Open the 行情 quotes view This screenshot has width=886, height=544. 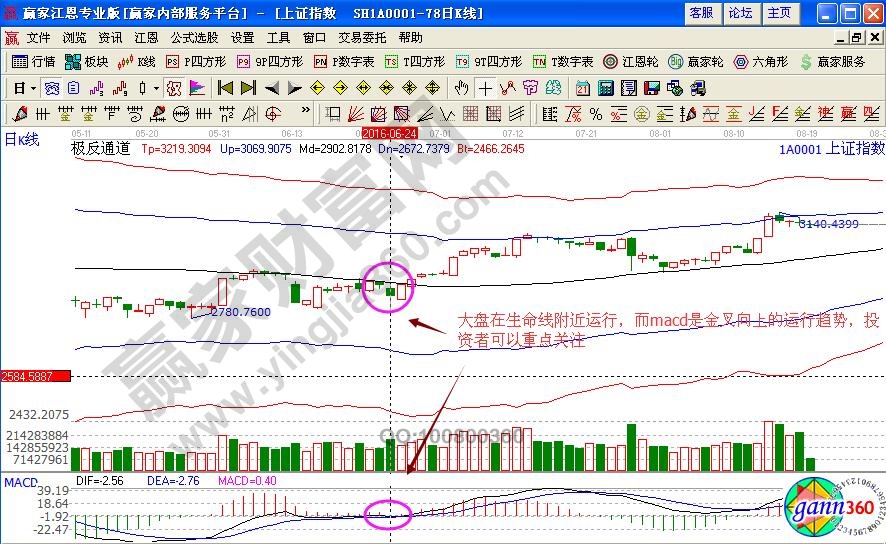coord(33,62)
